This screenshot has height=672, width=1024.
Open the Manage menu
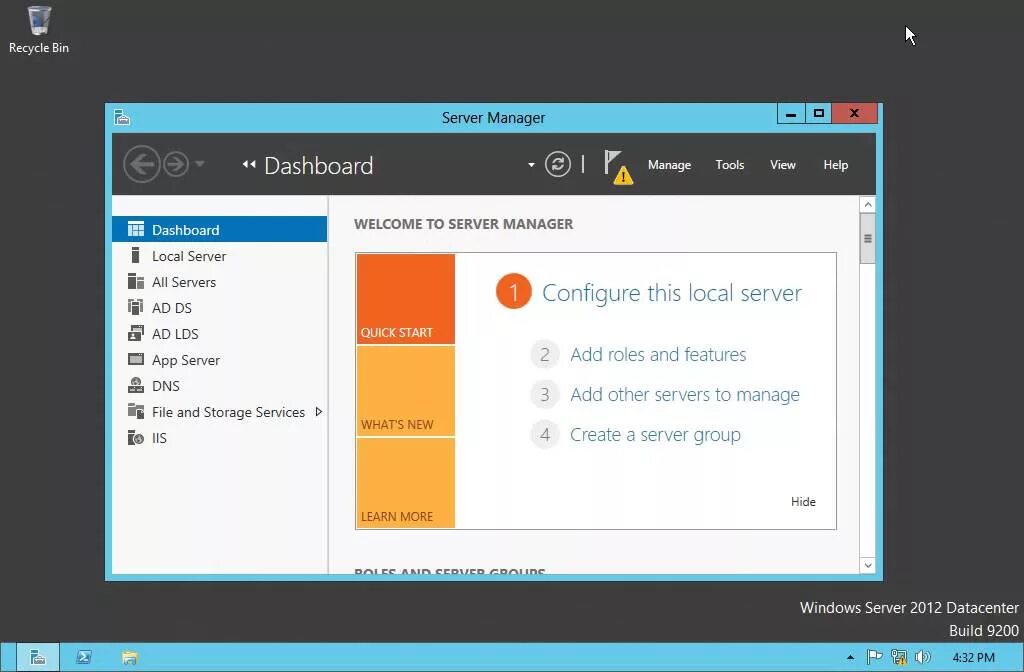pyautogui.click(x=669, y=165)
